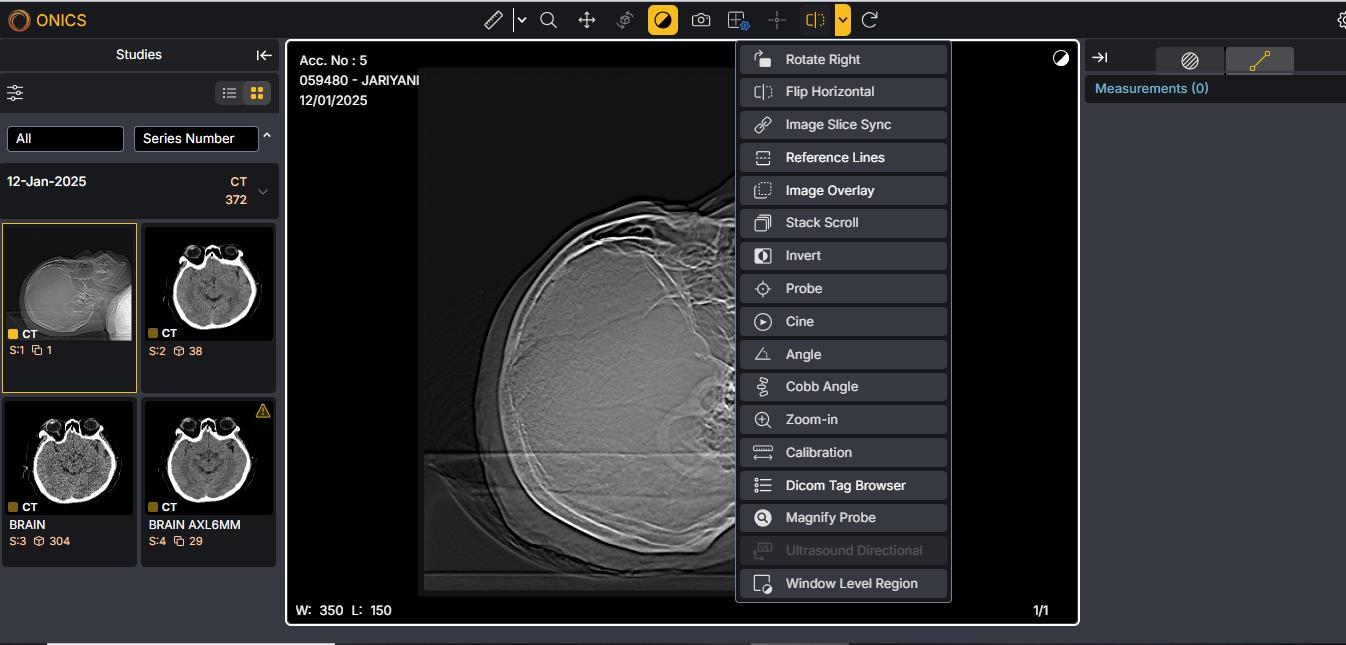Switch studies to list view
1346x645 pixels.
pos(230,93)
